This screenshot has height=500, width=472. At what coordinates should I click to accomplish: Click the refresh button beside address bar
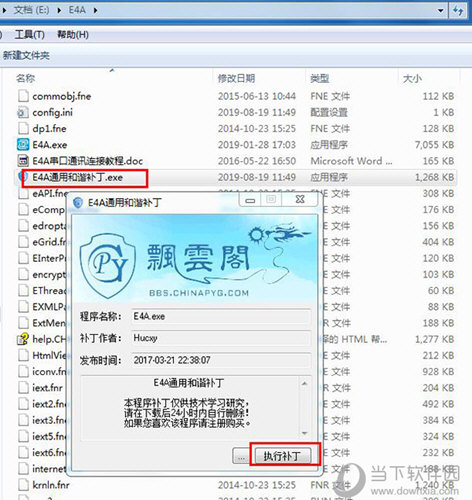point(458,11)
